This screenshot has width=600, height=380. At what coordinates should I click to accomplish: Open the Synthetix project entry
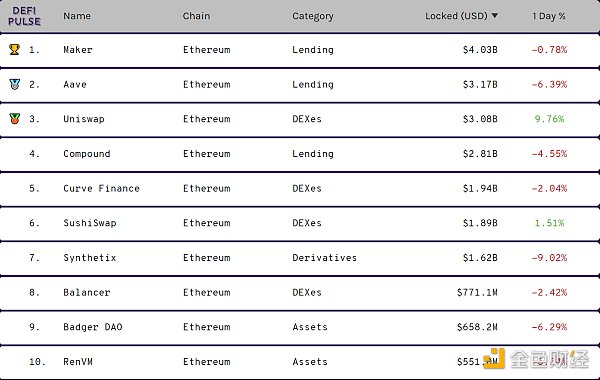click(90, 258)
